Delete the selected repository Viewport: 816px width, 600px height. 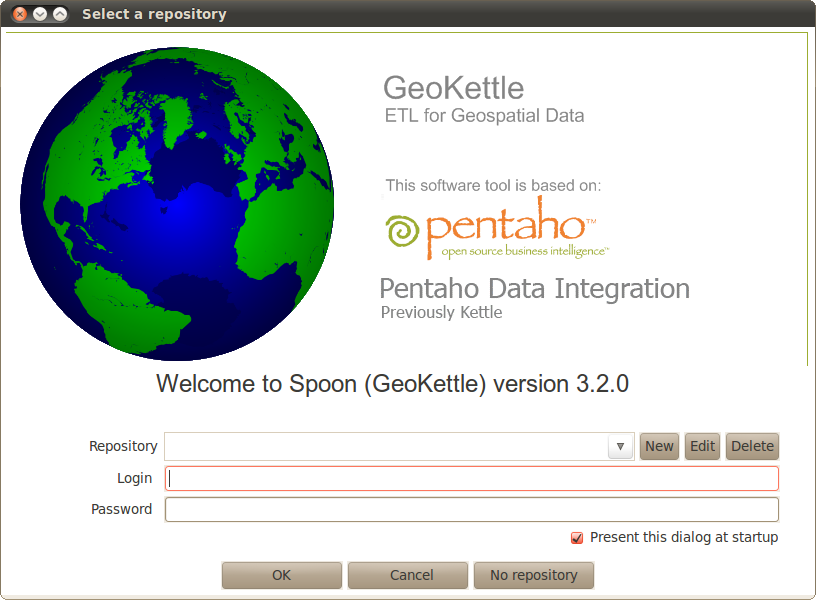752,446
